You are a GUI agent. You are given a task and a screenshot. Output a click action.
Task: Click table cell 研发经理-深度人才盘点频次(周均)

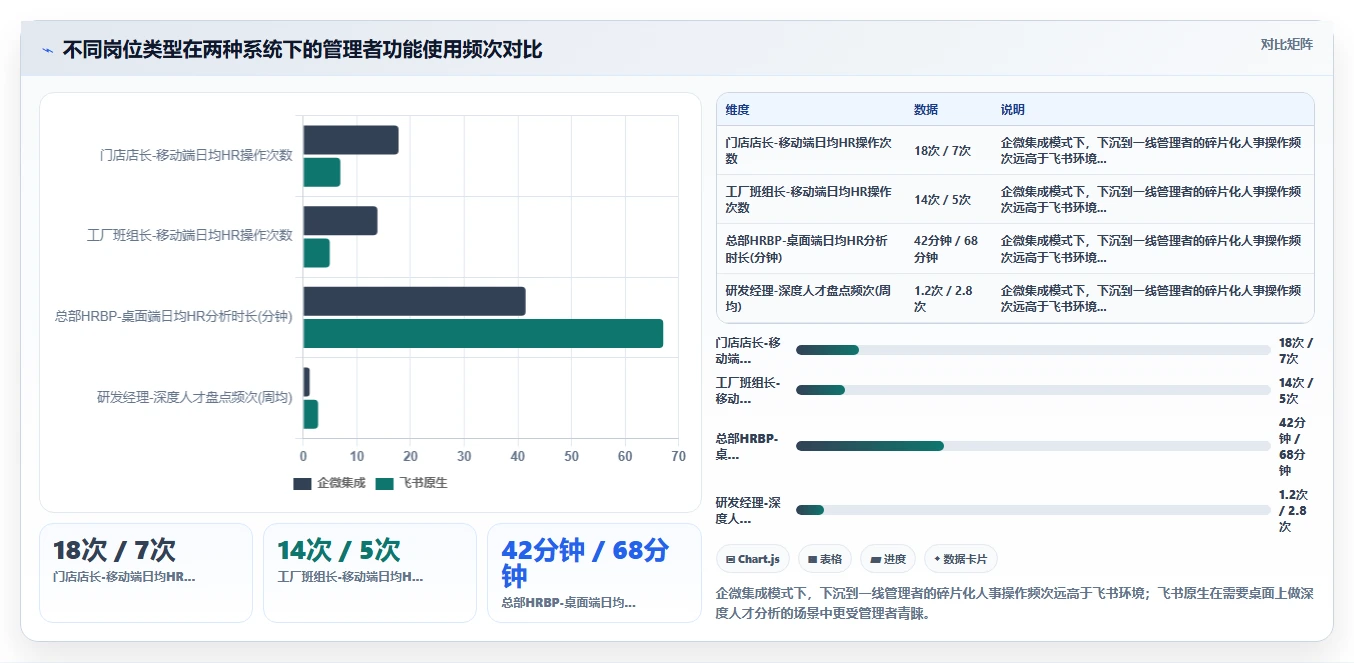(808, 298)
